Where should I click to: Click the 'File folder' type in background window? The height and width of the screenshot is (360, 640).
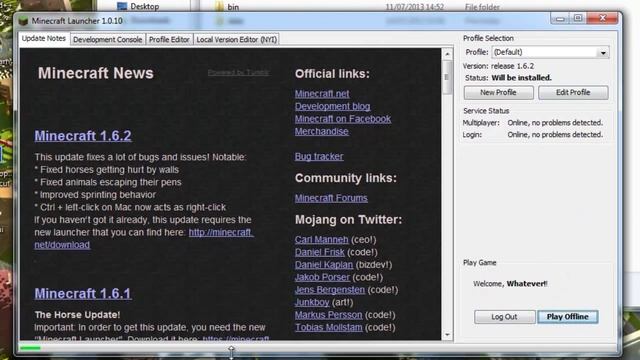[482, 7]
